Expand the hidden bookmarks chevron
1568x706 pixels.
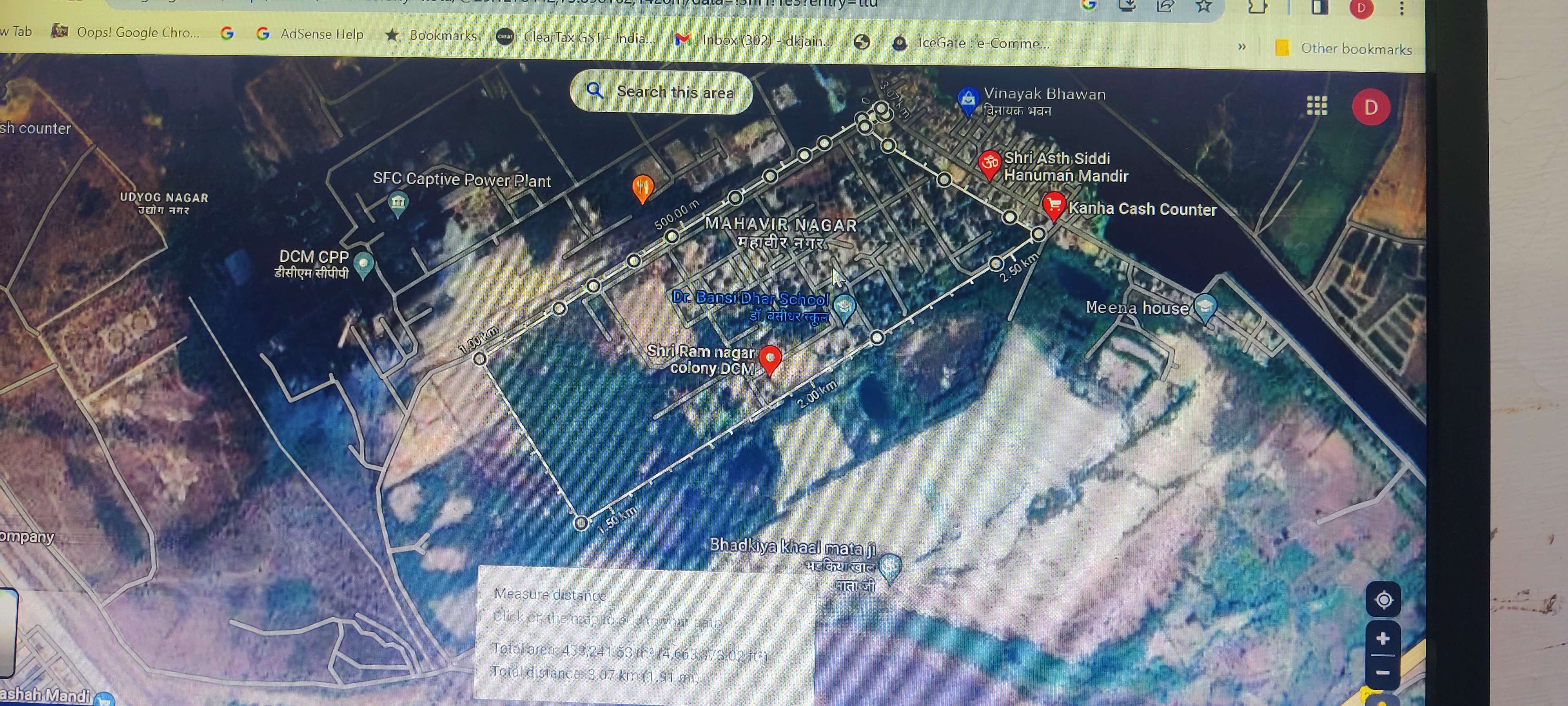coord(1242,46)
